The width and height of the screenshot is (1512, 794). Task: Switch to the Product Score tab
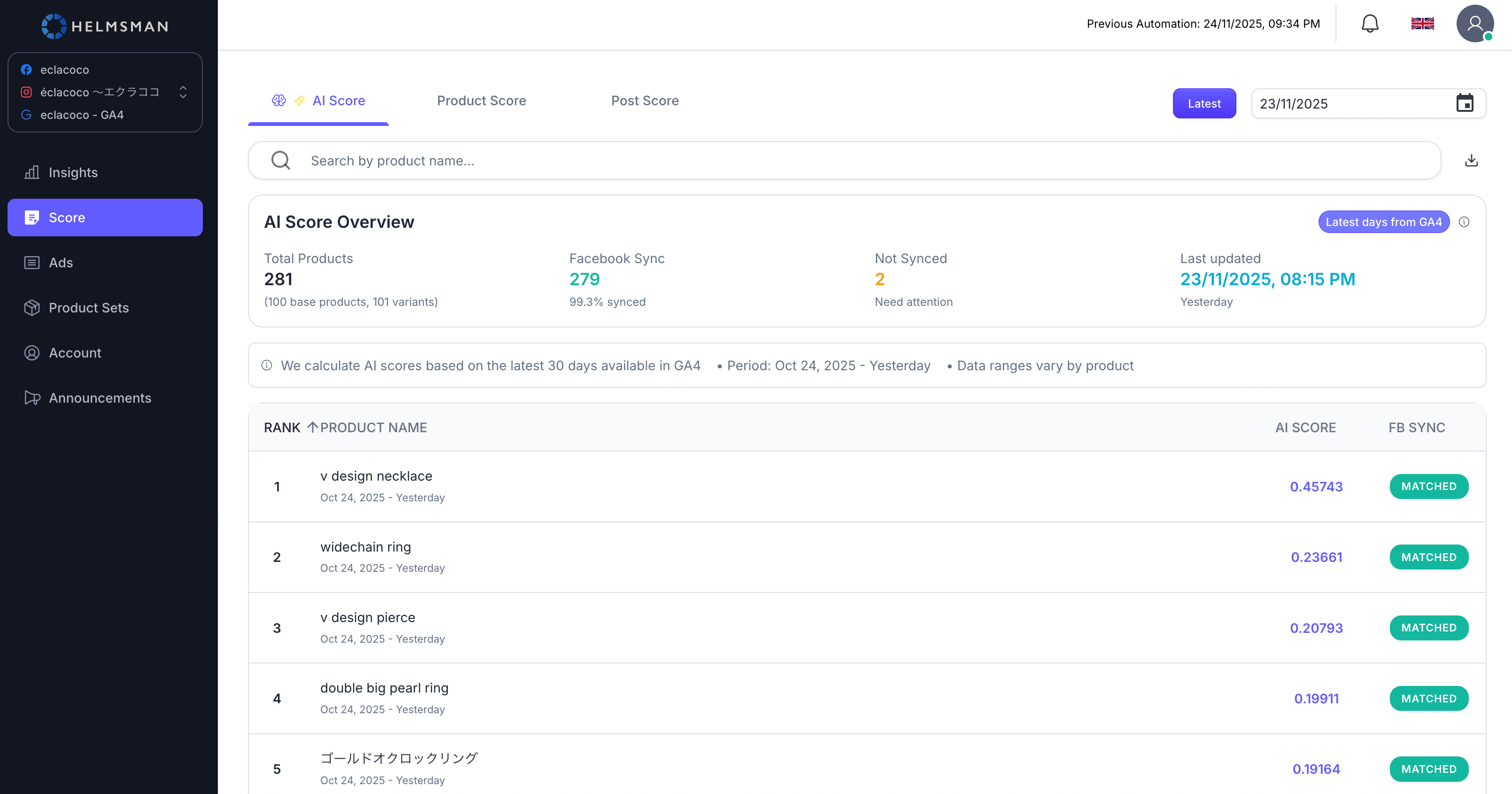pos(481,101)
